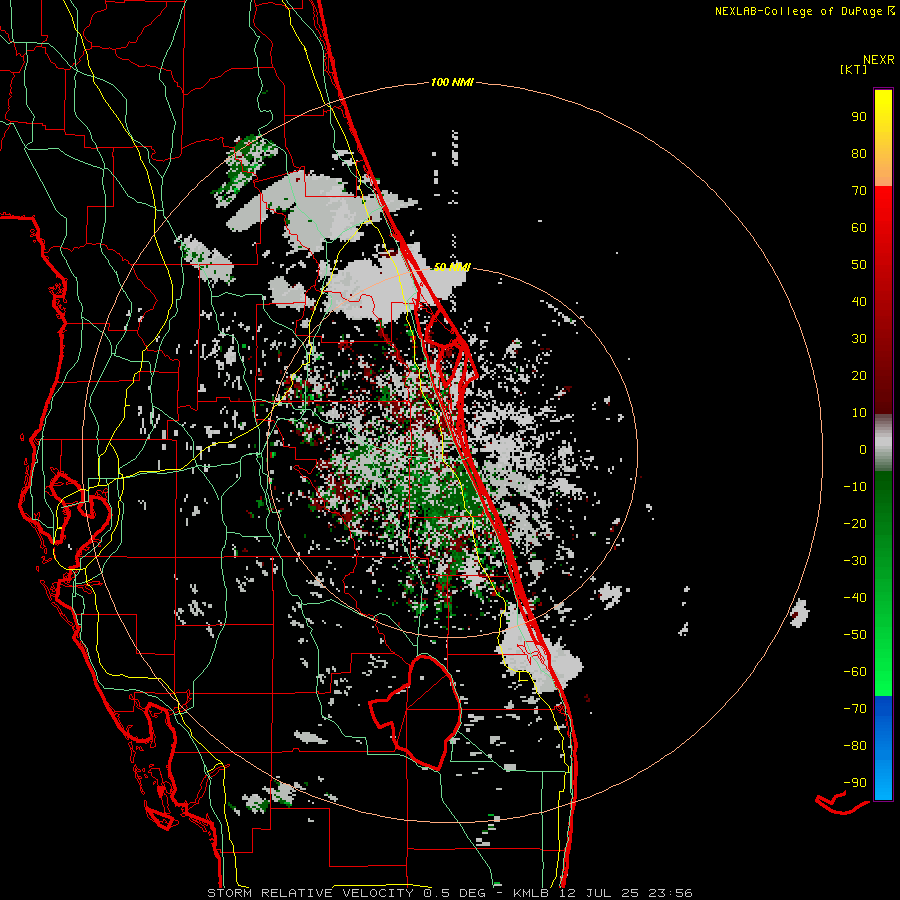Click the -60 value on the velocity scale
This screenshot has width=900, height=900.
(x=855, y=672)
